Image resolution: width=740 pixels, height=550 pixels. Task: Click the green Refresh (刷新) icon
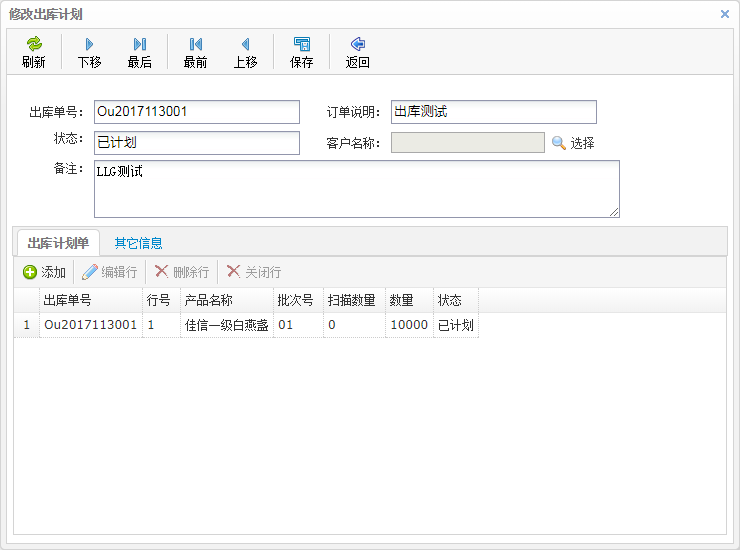[34, 44]
